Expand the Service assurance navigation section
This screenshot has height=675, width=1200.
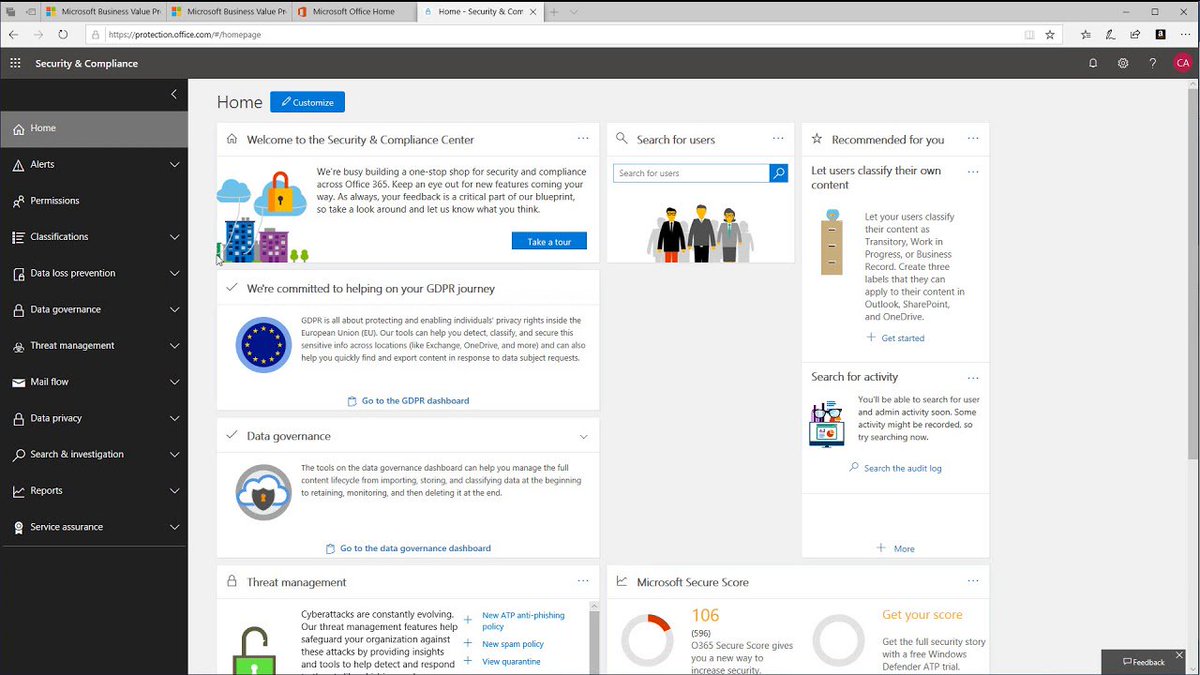pyautogui.click(x=174, y=527)
